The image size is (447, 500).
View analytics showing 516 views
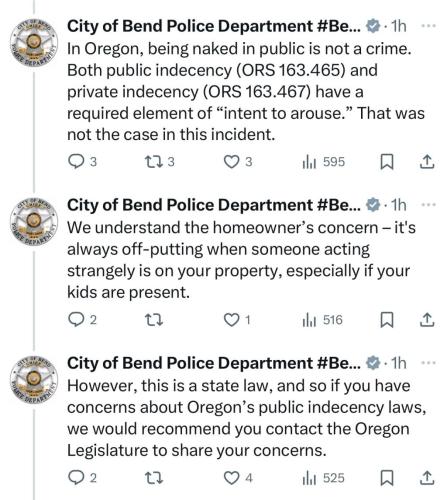(x=322, y=320)
